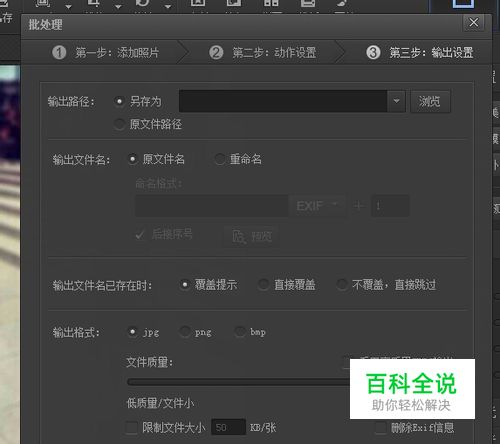
Task: Select the 重命名 radio button
Action: [220, 159]
